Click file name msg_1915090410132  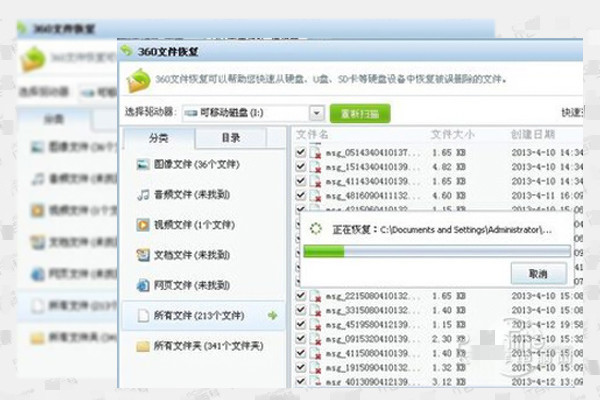pyautogui.click(x=373, y=368)
